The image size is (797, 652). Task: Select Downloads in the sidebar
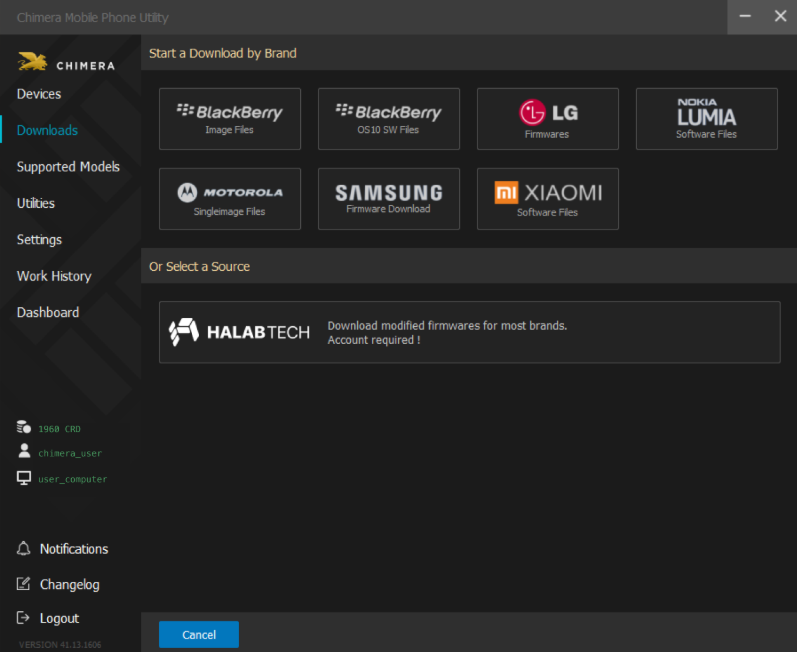click(47, 131)
